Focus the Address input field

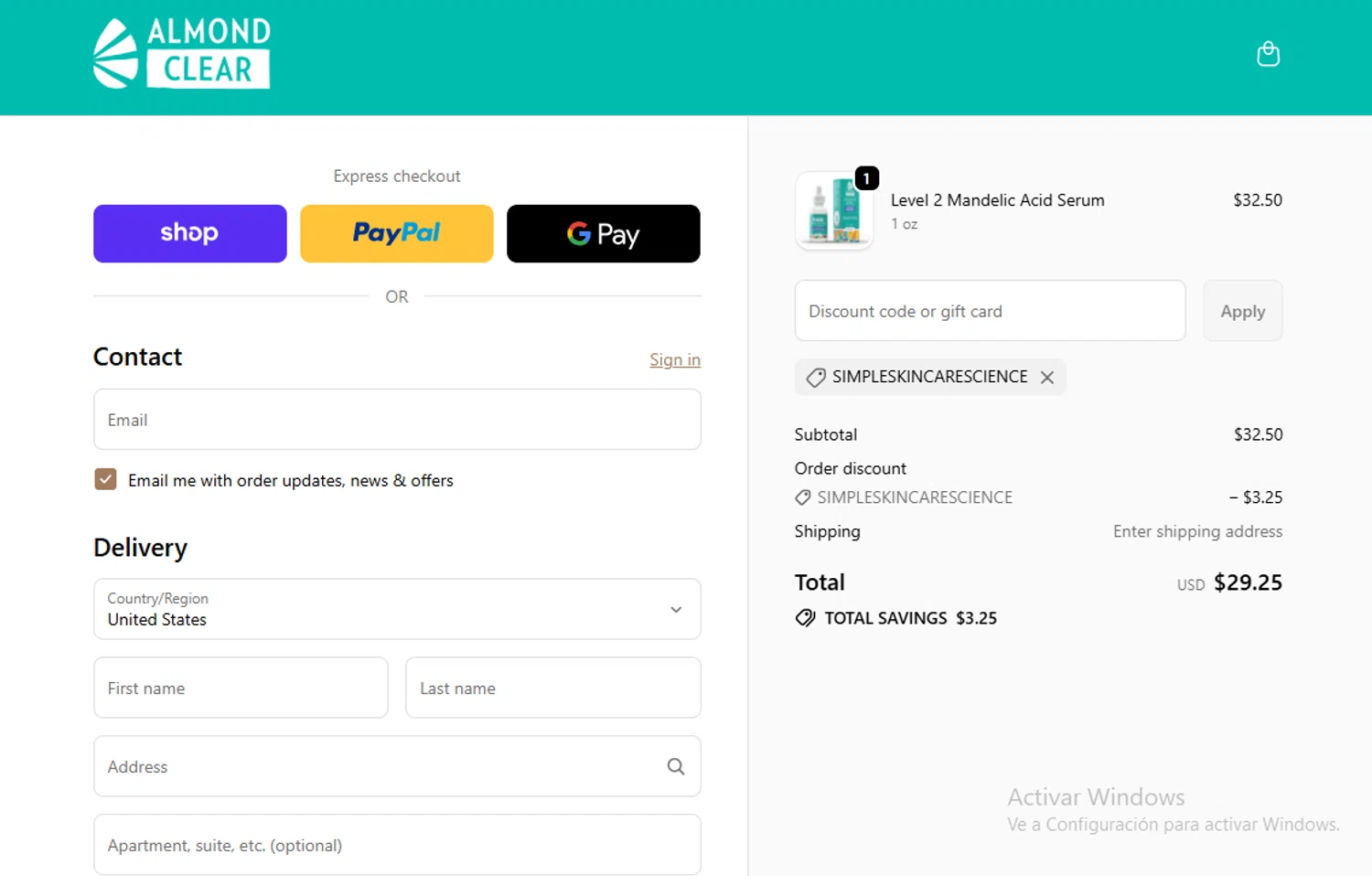click(x=397, y=766)
